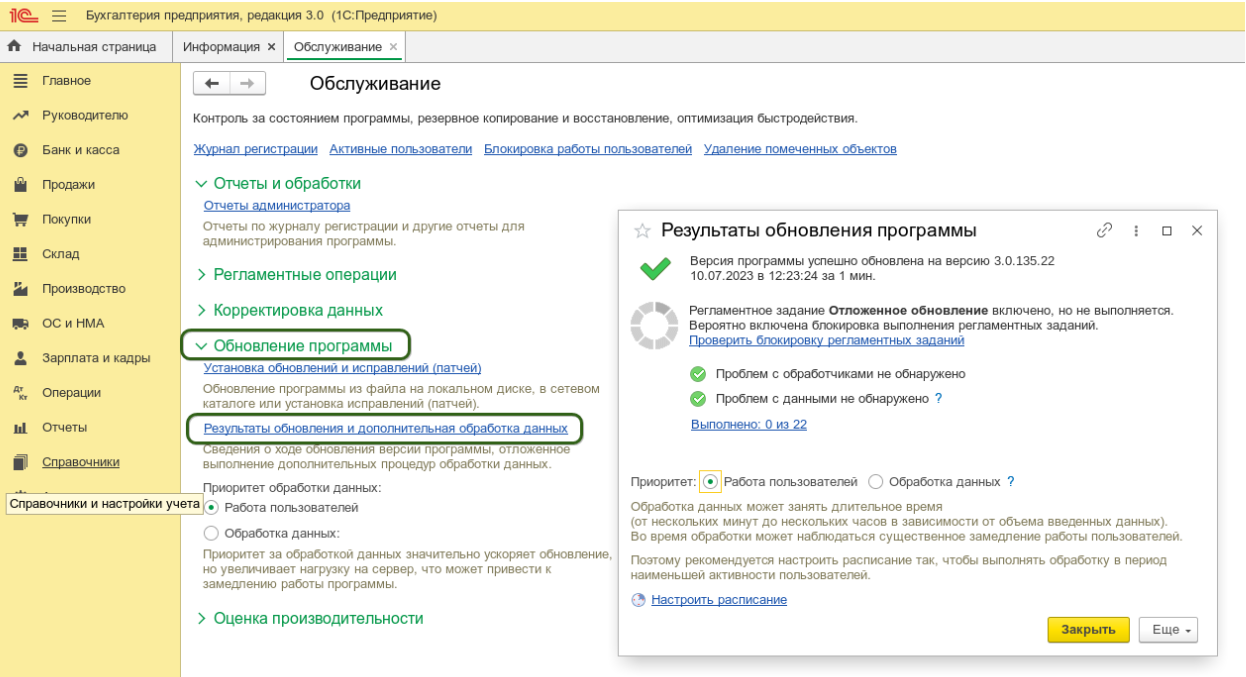Click the home icon of Начальная страница
This screenshot has width=1246, height=677.
[x=14, y=46]
